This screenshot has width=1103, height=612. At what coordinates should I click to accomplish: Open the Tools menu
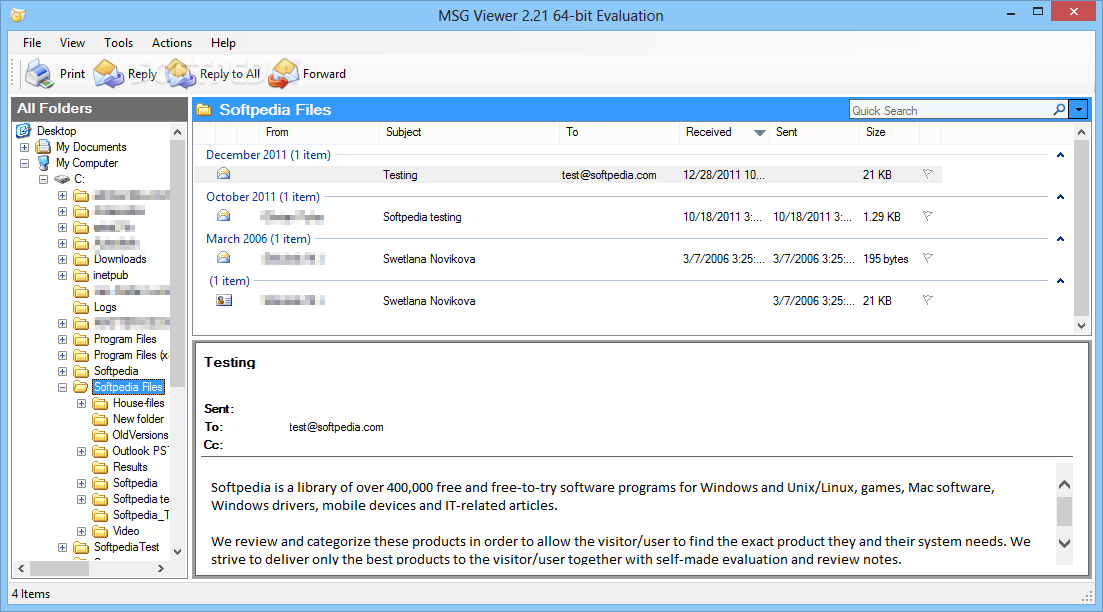(118, 43)
